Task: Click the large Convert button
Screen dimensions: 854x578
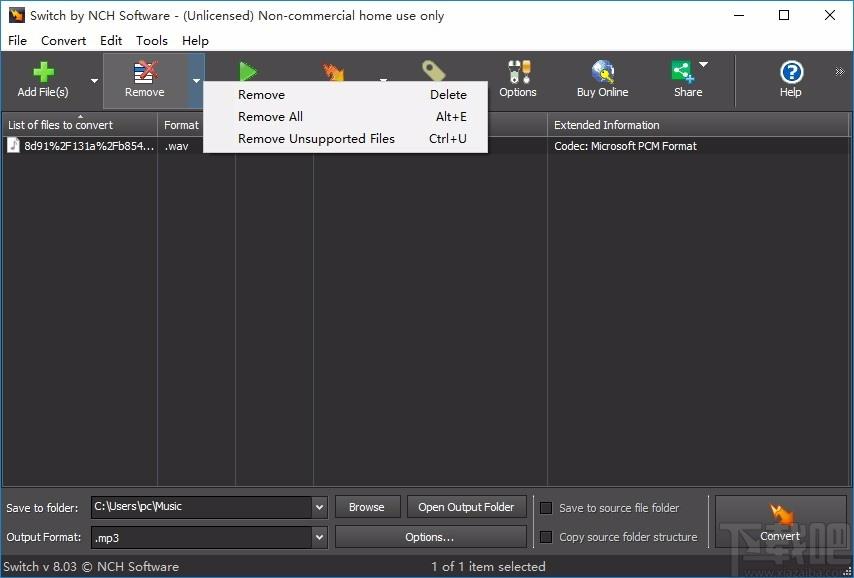Action: coord(780,521)
